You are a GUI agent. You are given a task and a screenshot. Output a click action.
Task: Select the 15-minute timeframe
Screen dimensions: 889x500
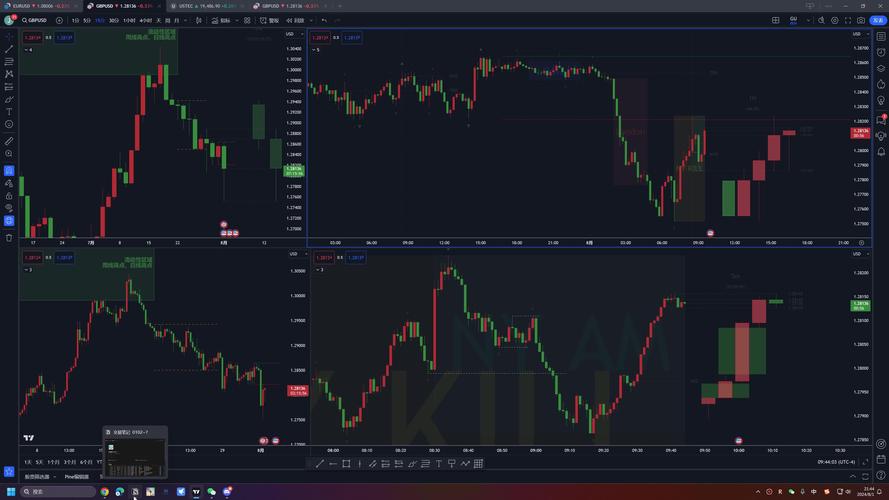100,20
